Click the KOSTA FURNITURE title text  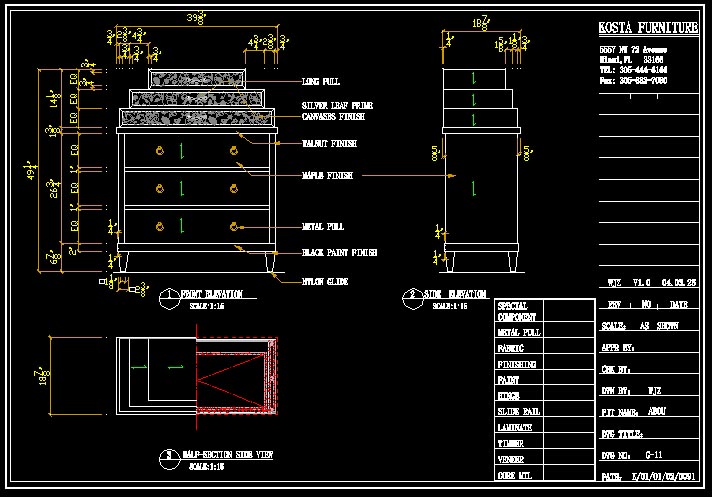[648, 28]
